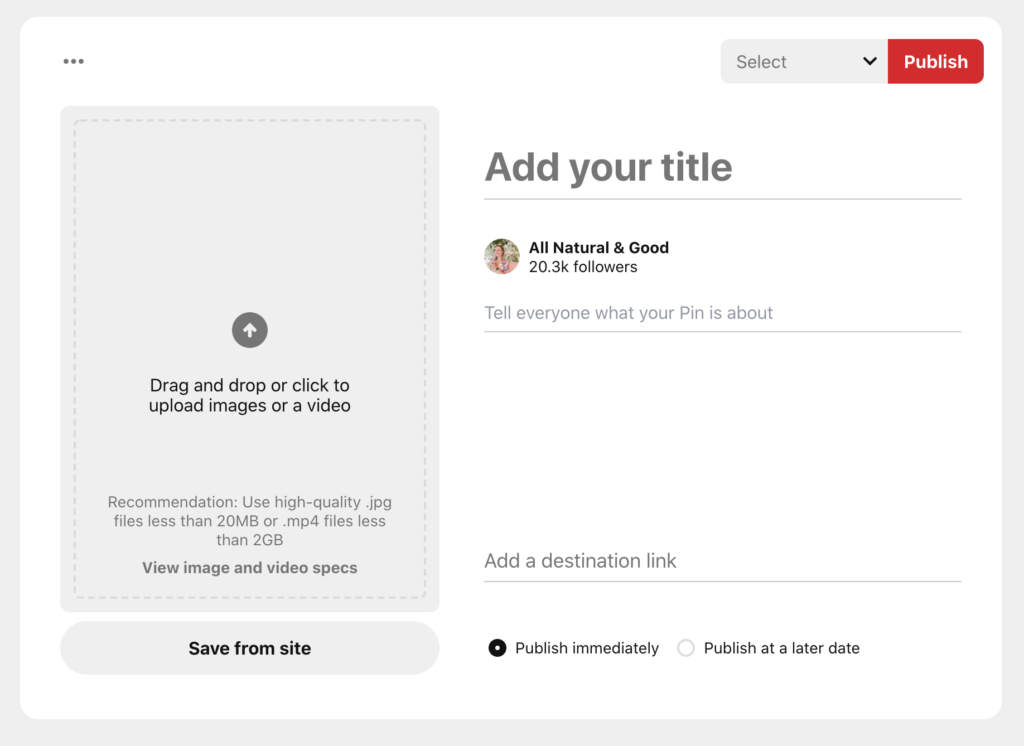Click the 'Add a destination link' field

click(720, 561)
